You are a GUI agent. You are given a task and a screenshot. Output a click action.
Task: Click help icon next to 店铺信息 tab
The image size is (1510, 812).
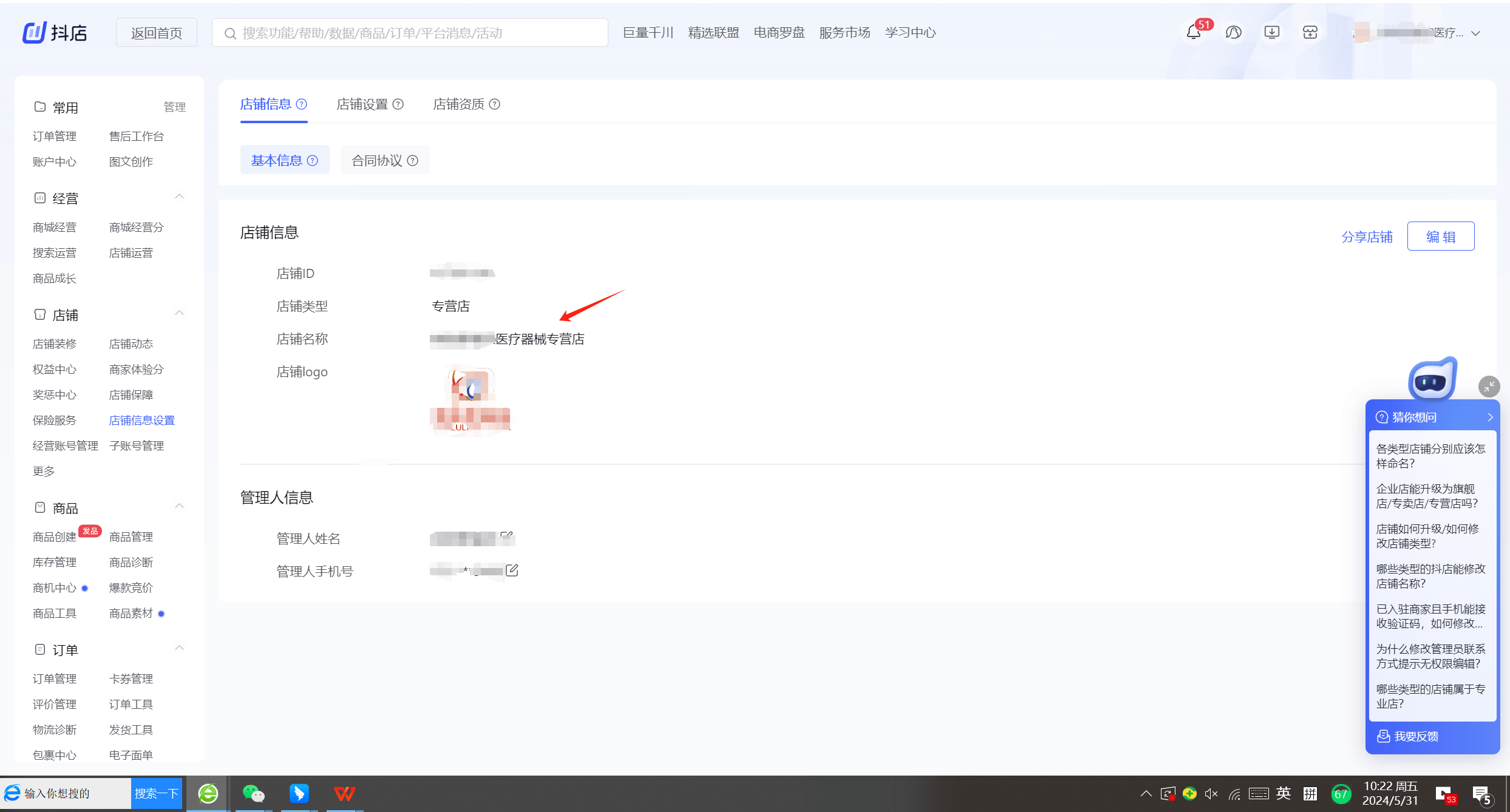[x=302, y=104]
